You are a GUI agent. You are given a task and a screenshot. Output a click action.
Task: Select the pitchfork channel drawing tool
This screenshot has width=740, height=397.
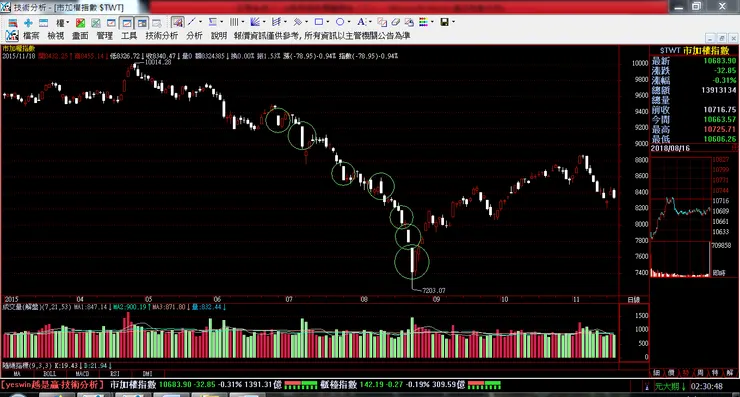tap(277, 22)
